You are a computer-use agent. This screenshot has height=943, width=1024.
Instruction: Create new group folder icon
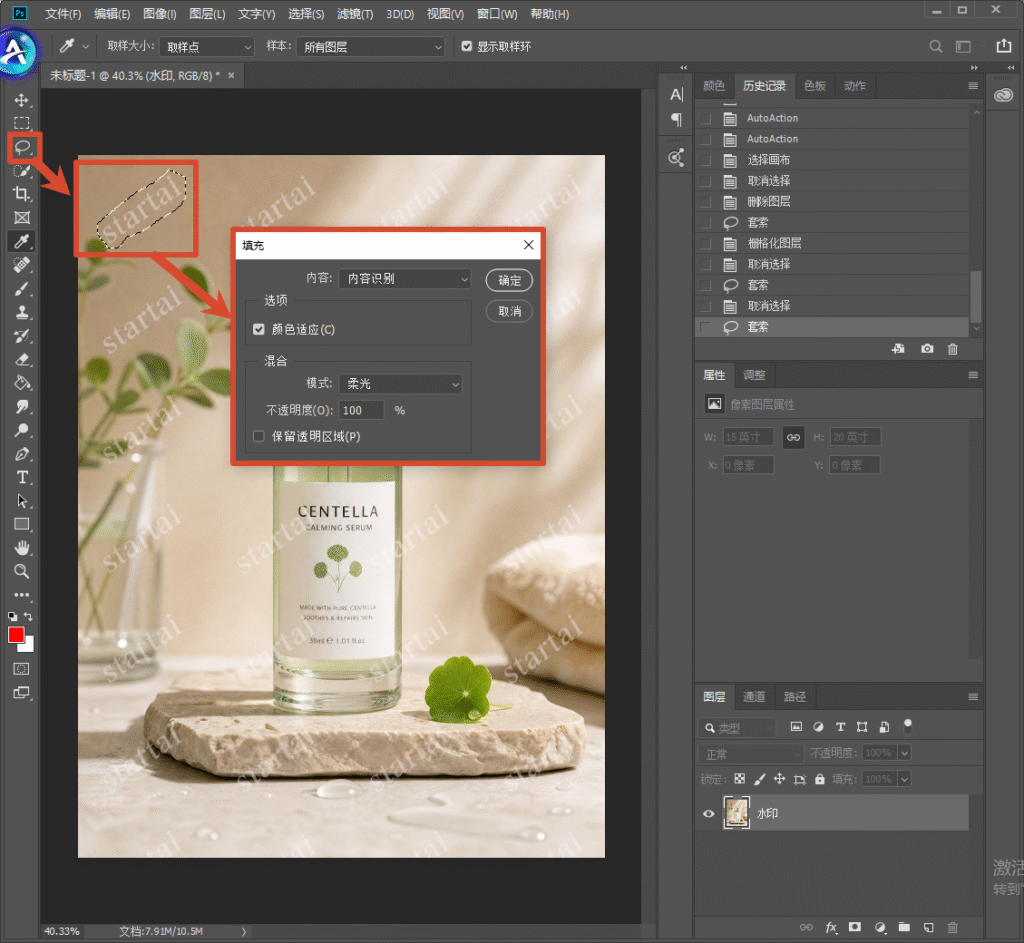click(904, 927)
